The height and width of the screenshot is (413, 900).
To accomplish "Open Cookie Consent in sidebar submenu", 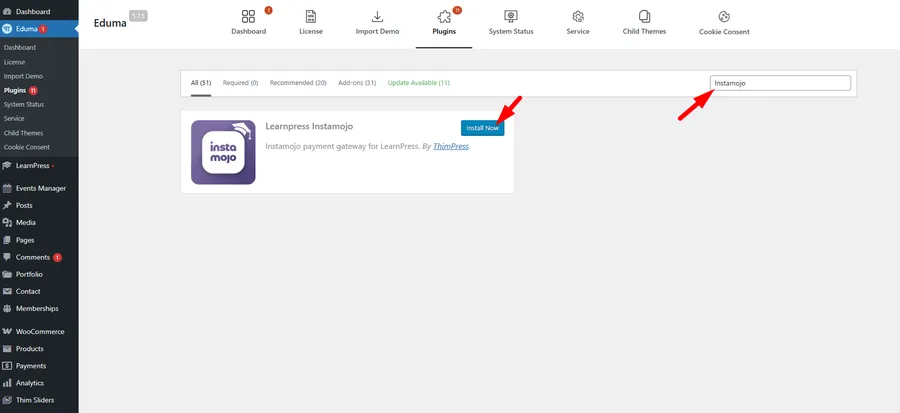I will pos(26,147).
